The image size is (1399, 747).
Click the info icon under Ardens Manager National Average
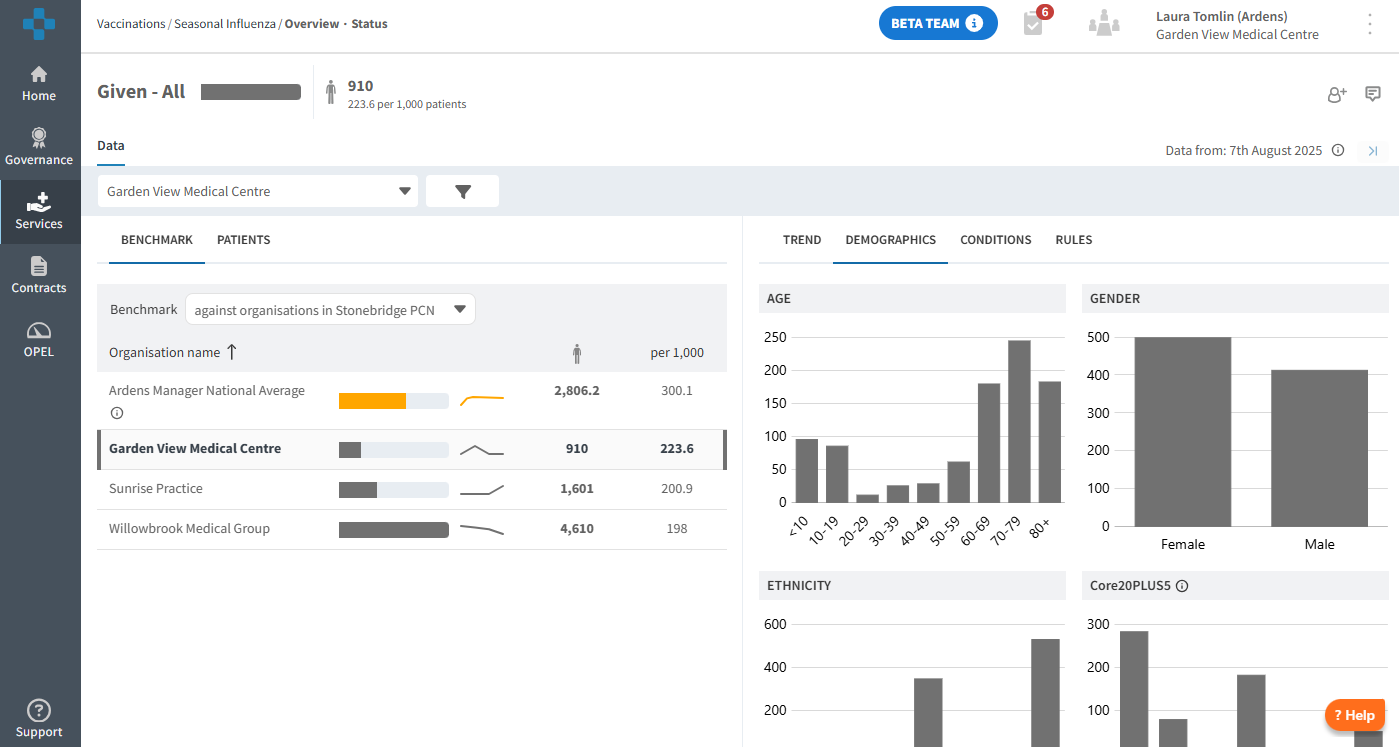[x=116, y=413]
